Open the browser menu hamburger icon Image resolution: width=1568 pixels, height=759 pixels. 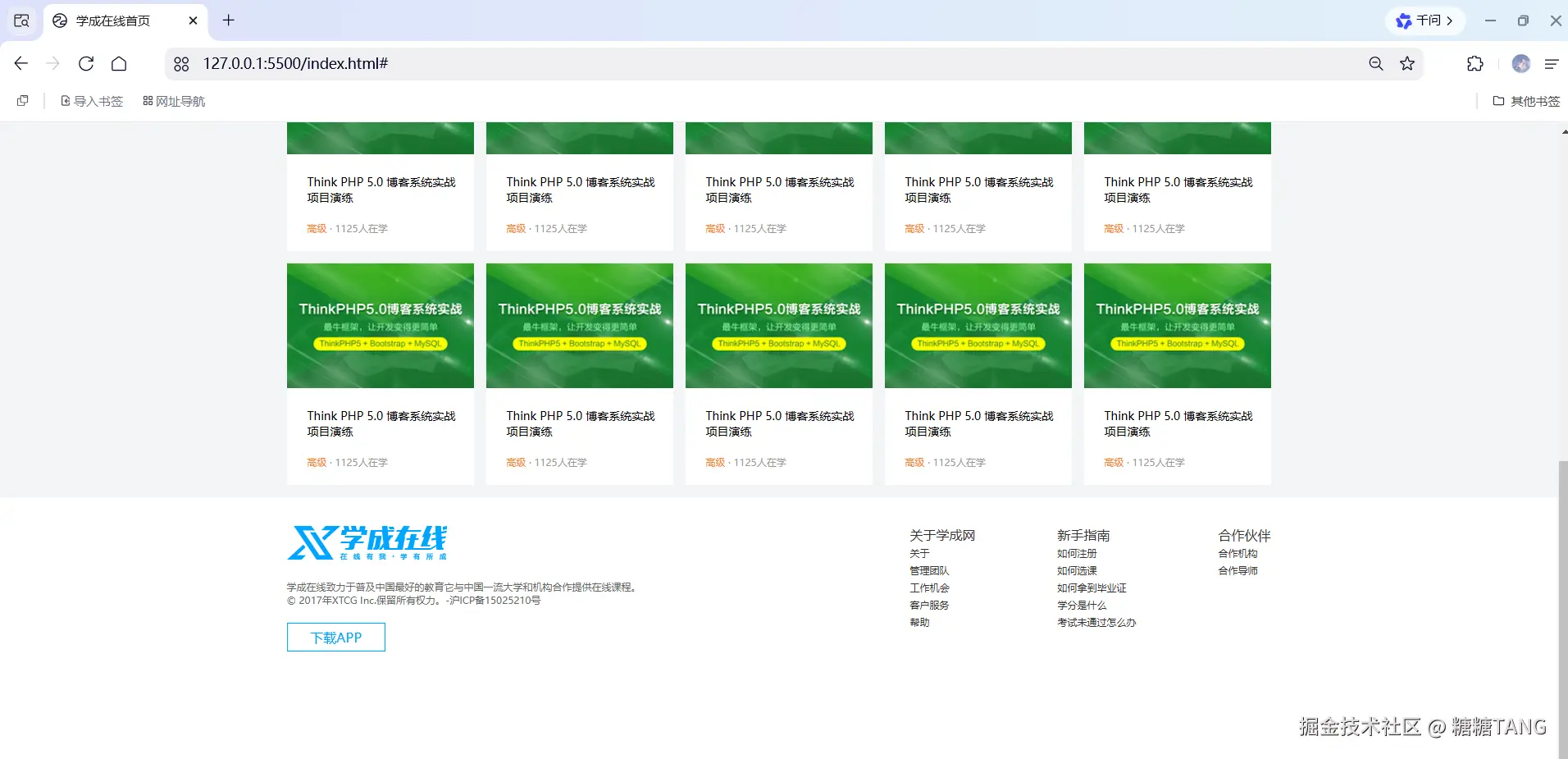tap(1551, 63)
